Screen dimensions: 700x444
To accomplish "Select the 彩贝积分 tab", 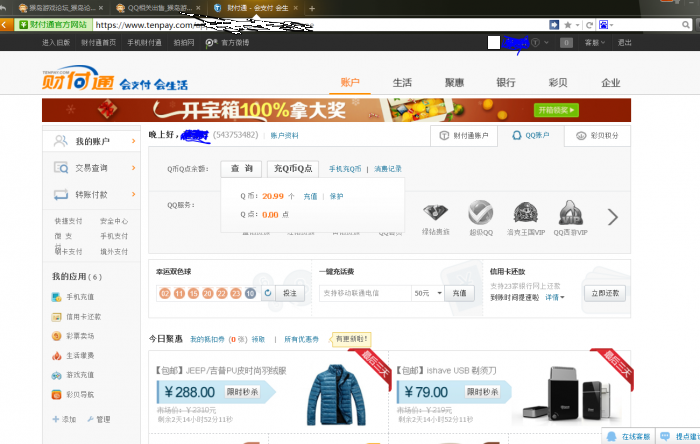I will 597,136.
